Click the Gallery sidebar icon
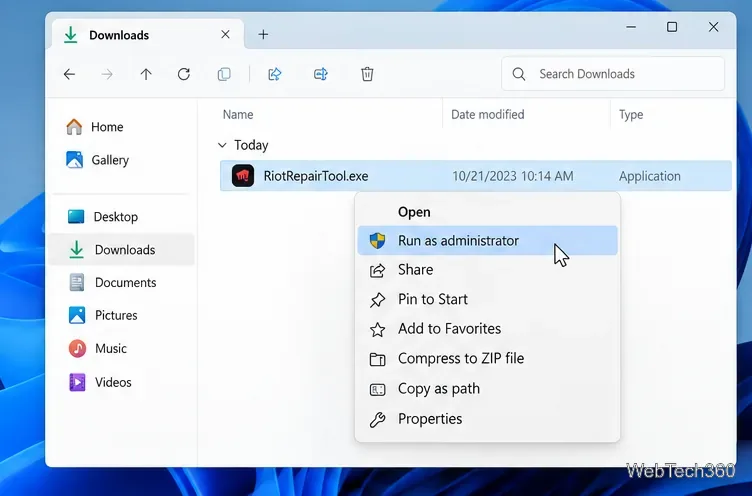 point(74,160)
